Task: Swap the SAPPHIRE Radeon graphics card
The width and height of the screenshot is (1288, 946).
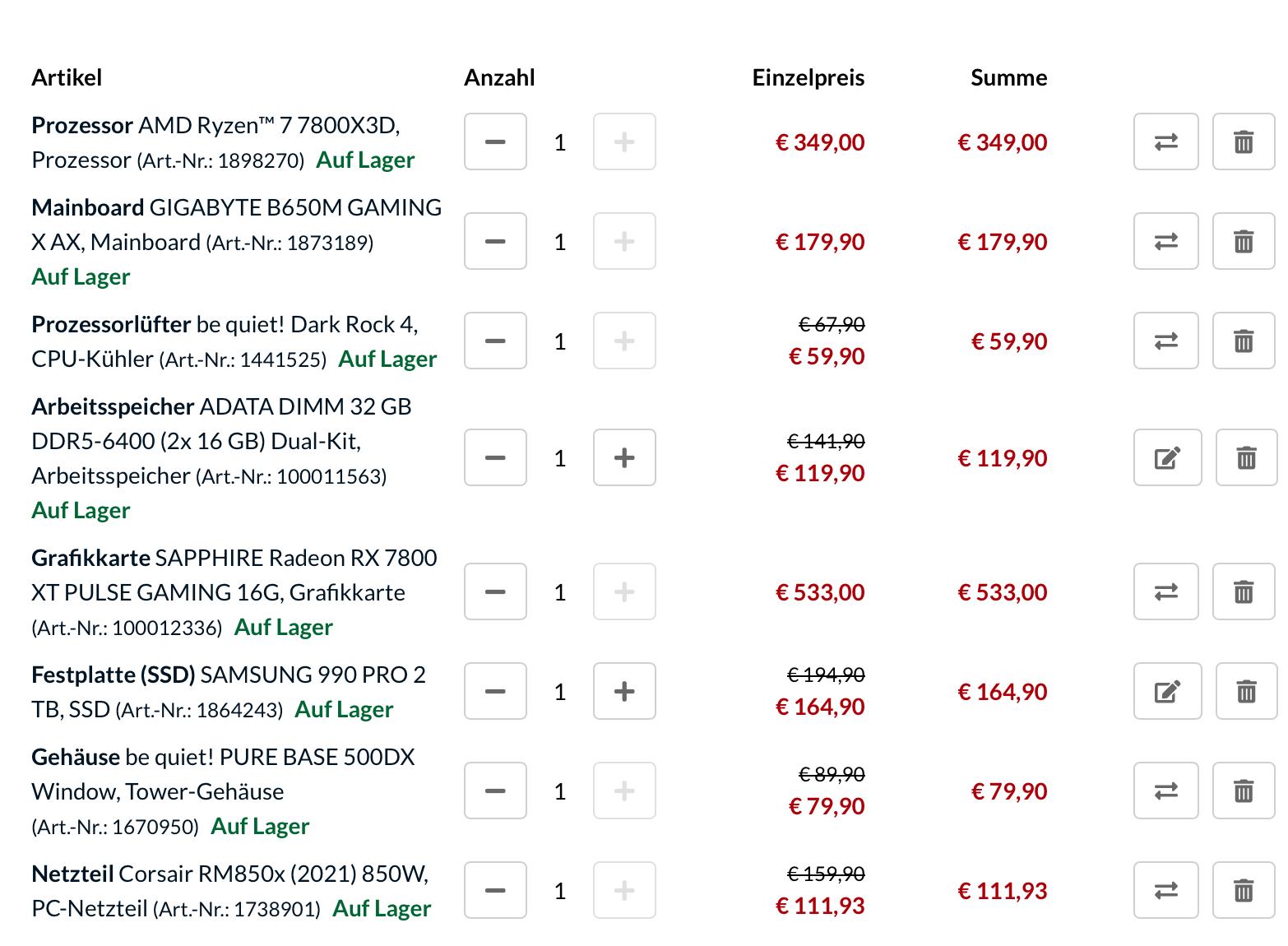Action: tap(1165, 592)
